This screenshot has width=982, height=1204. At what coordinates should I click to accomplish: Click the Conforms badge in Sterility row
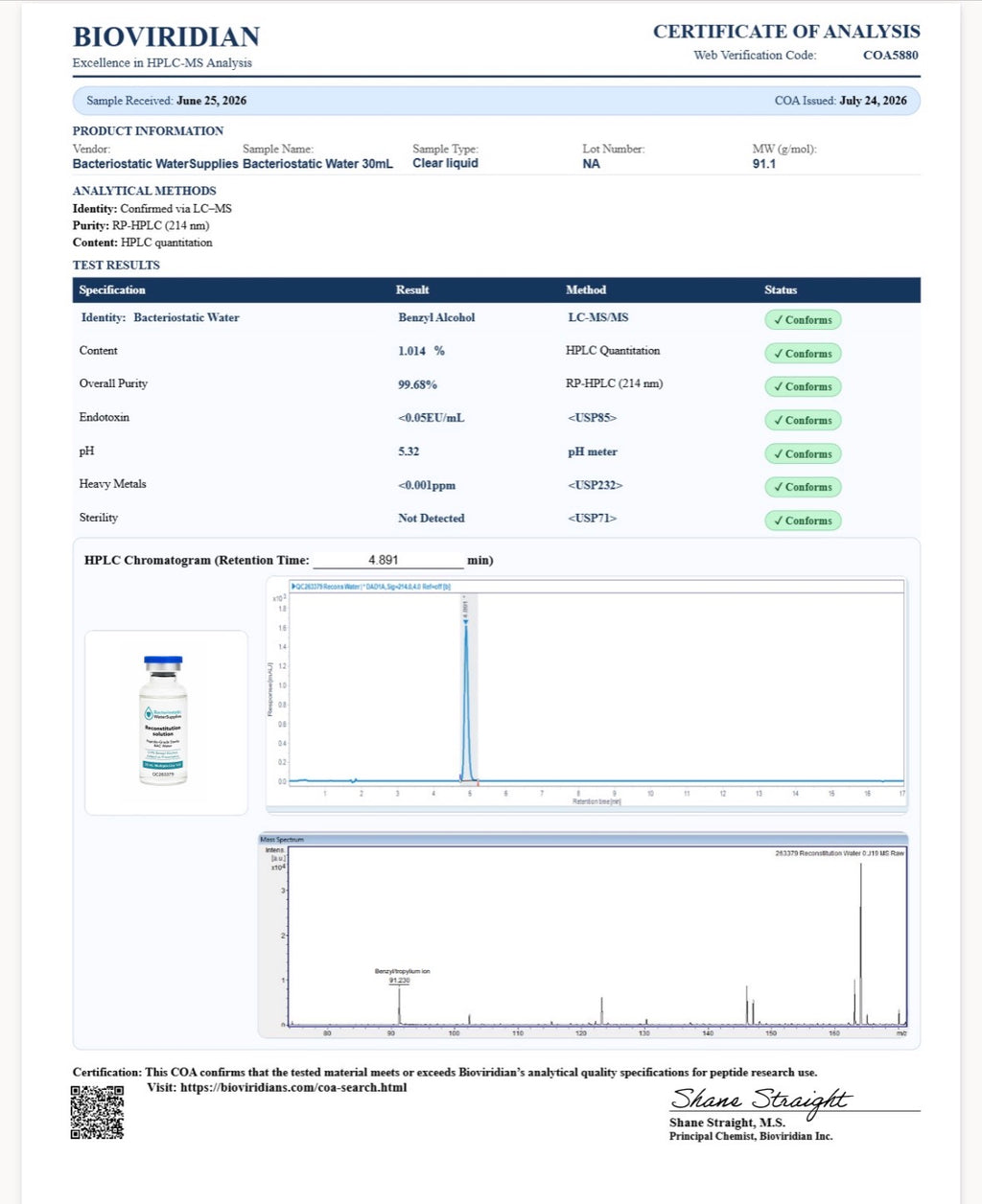pos(804,521)
